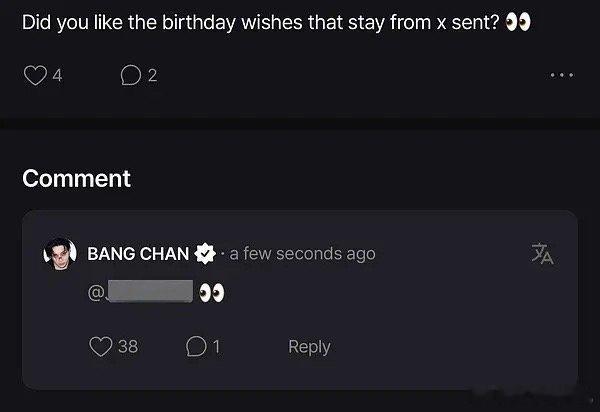This screenshot has width=600, height=412.
Task: Open the blurred @mention in the comment
Action: tap(148, 293)
